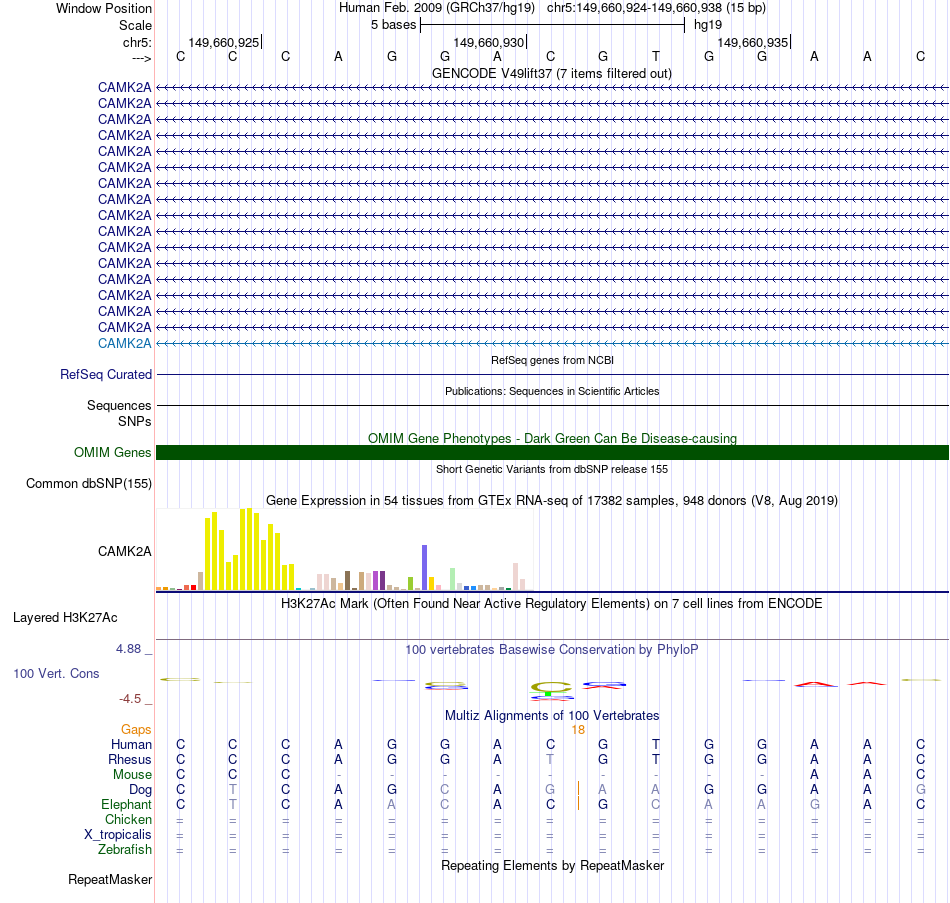
Task: Click the chr5:149,660,924-149,660,938 (15 bp) position text
Action: pyautogui.click(x=656, y=8)
